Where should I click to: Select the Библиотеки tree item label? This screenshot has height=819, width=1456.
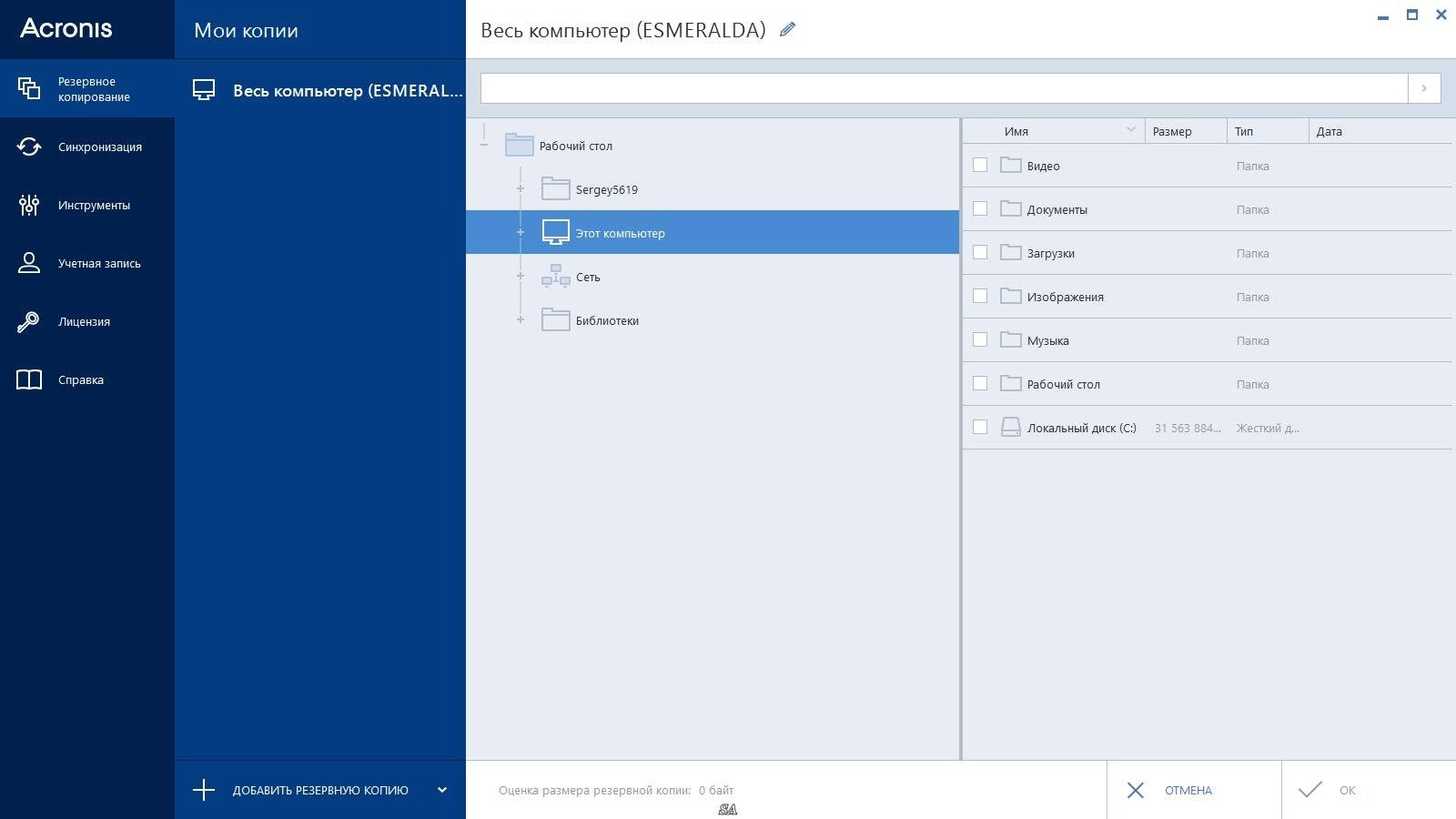coord(607,320)
